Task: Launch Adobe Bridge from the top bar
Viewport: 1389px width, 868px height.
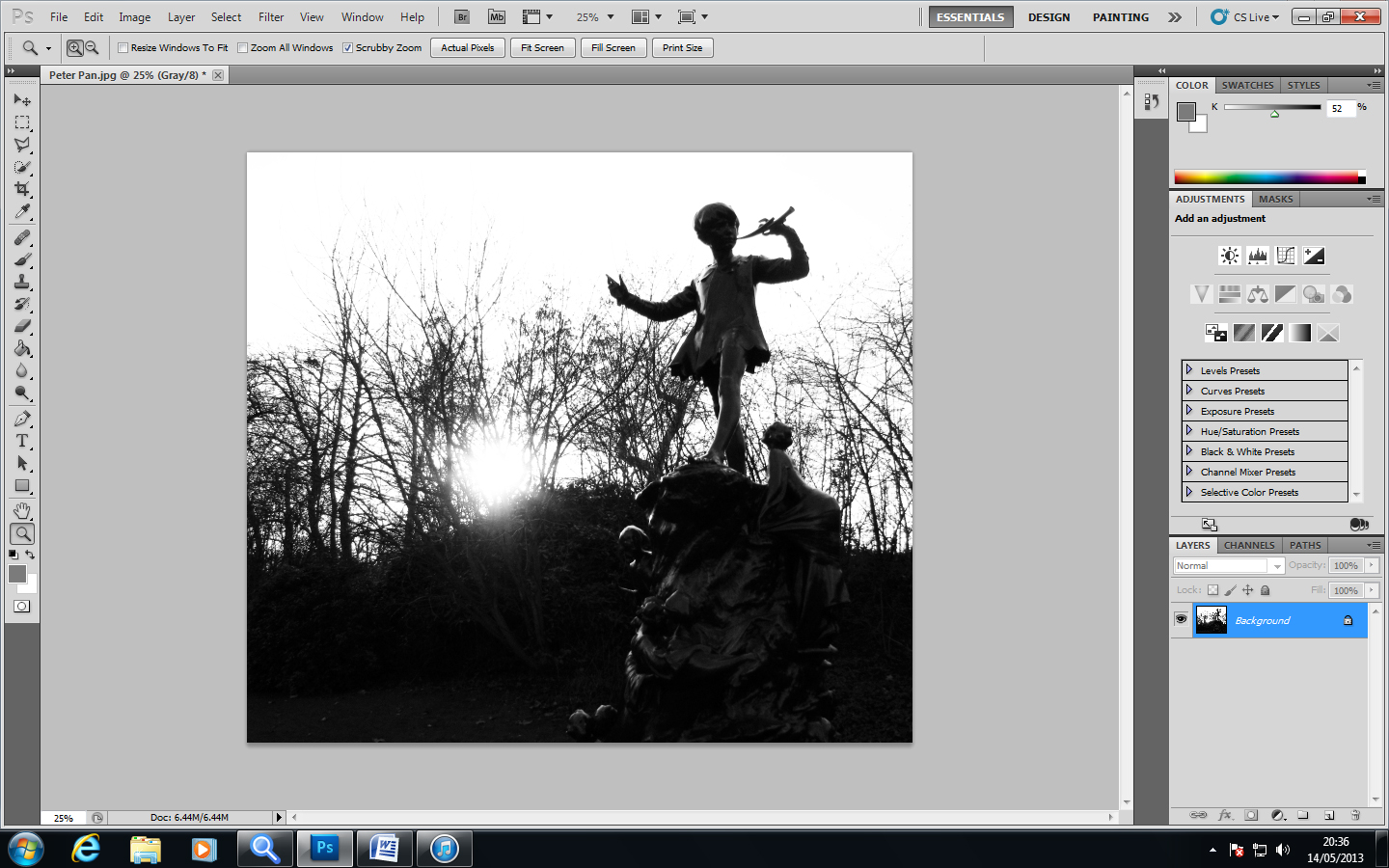Action: click(x=462, y=17)
